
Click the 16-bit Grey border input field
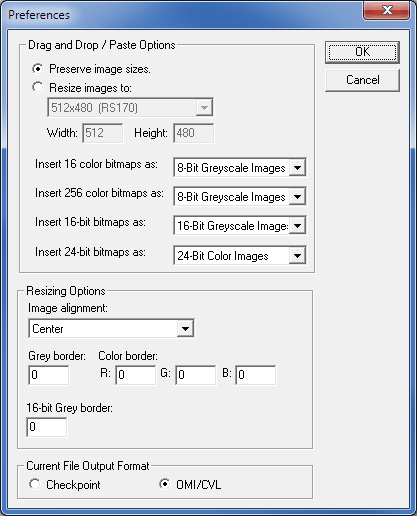click(47, 427)
